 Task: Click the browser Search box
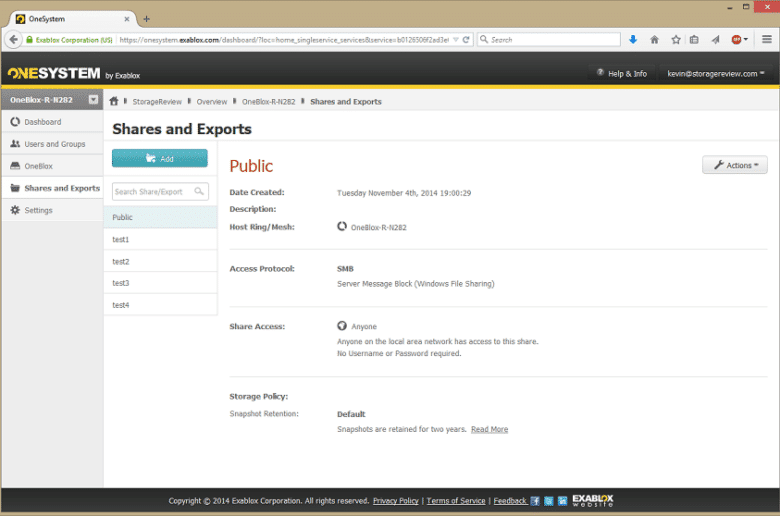[x=549, y=40]
